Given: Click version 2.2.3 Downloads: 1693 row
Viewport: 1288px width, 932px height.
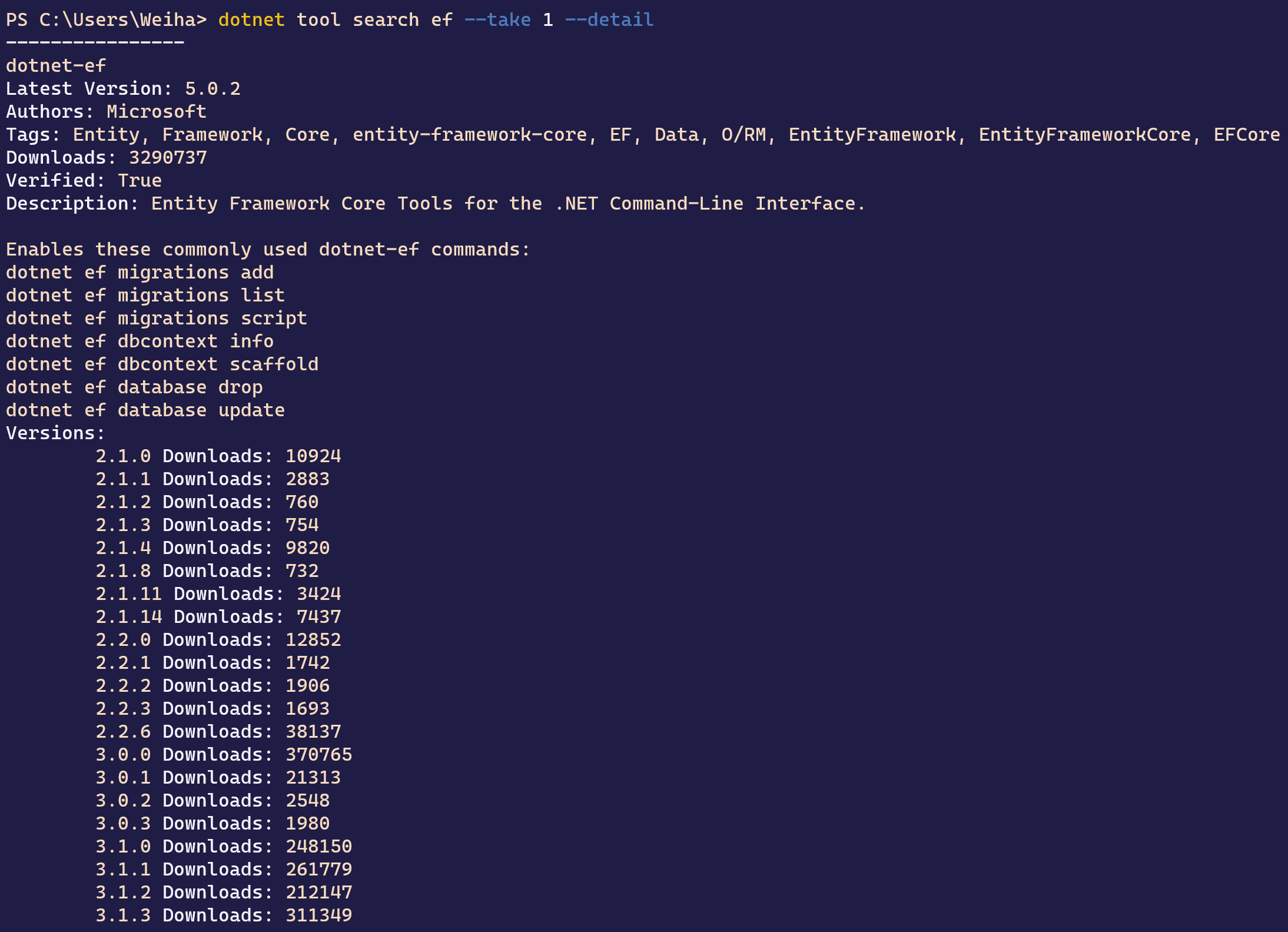Looking at the screenshot, I should pyautogui.click(x=213, y=708).
